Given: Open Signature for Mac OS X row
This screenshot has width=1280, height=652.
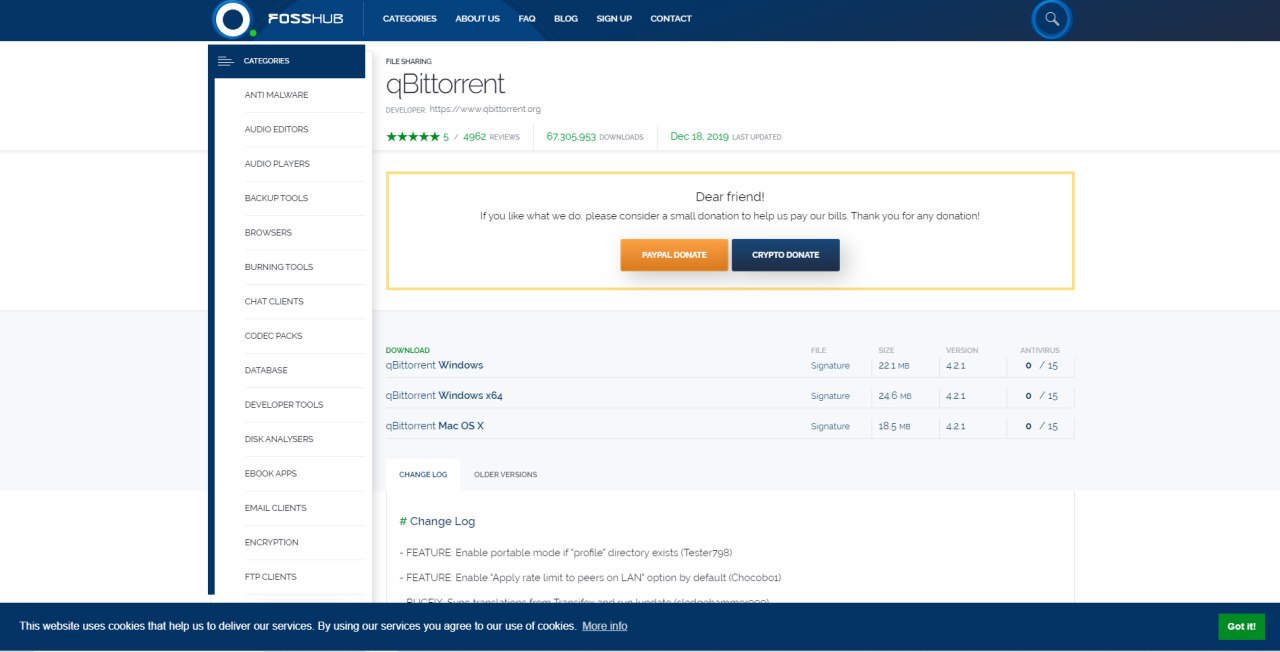Looking at the screenshot, I should (830, 426).
